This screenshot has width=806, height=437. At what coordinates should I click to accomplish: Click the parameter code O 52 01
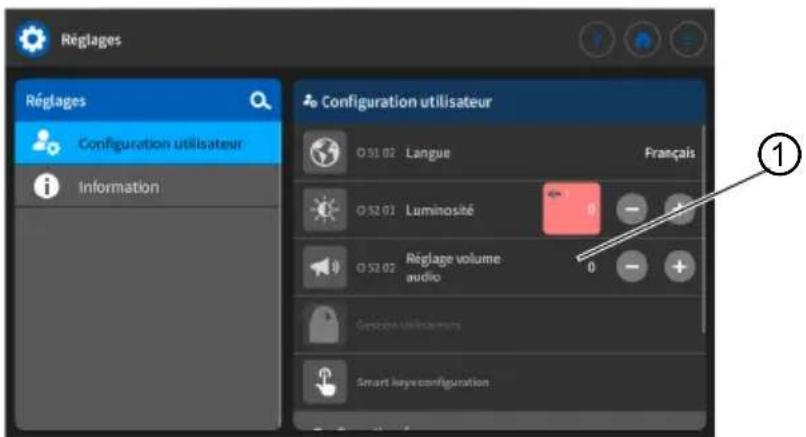(x=376, y=210)
